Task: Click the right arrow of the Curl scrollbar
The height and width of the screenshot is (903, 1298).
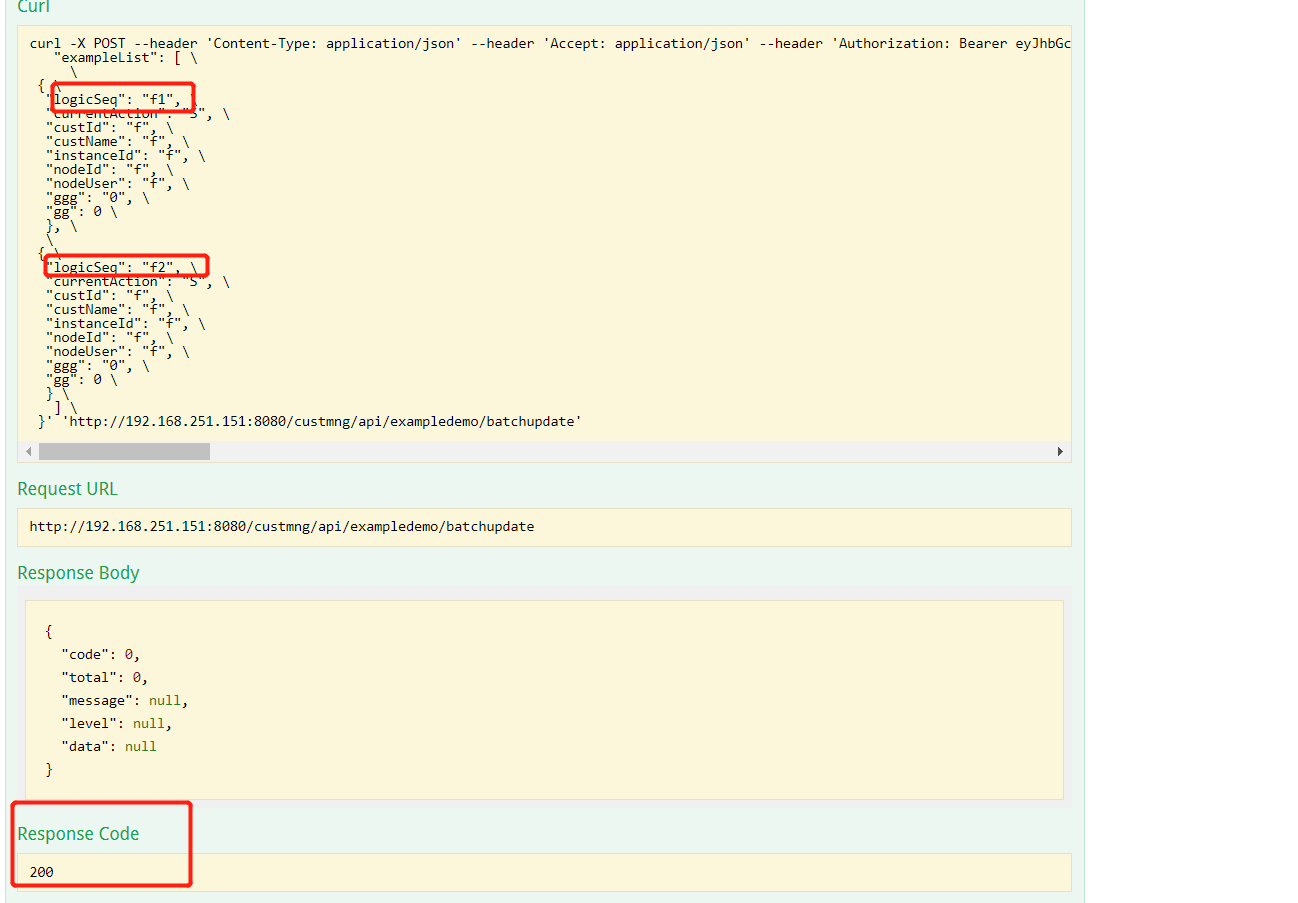Action: pyautogui.click(x=1060, y=452)
